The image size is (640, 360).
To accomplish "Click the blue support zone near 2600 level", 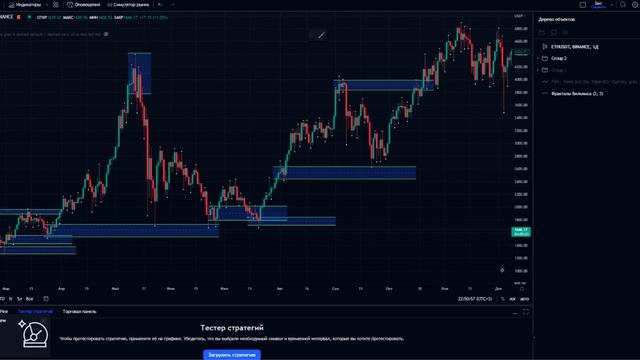I will tap(344, 173).
